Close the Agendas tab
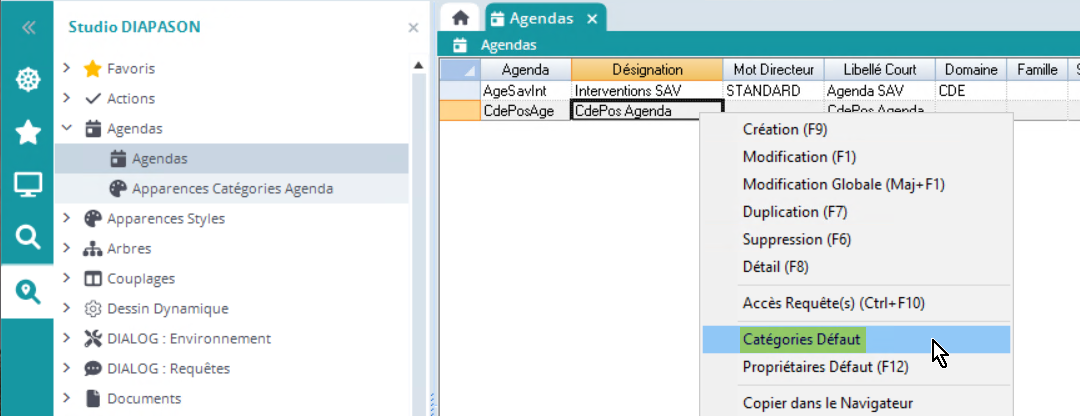 pos(592,18)
